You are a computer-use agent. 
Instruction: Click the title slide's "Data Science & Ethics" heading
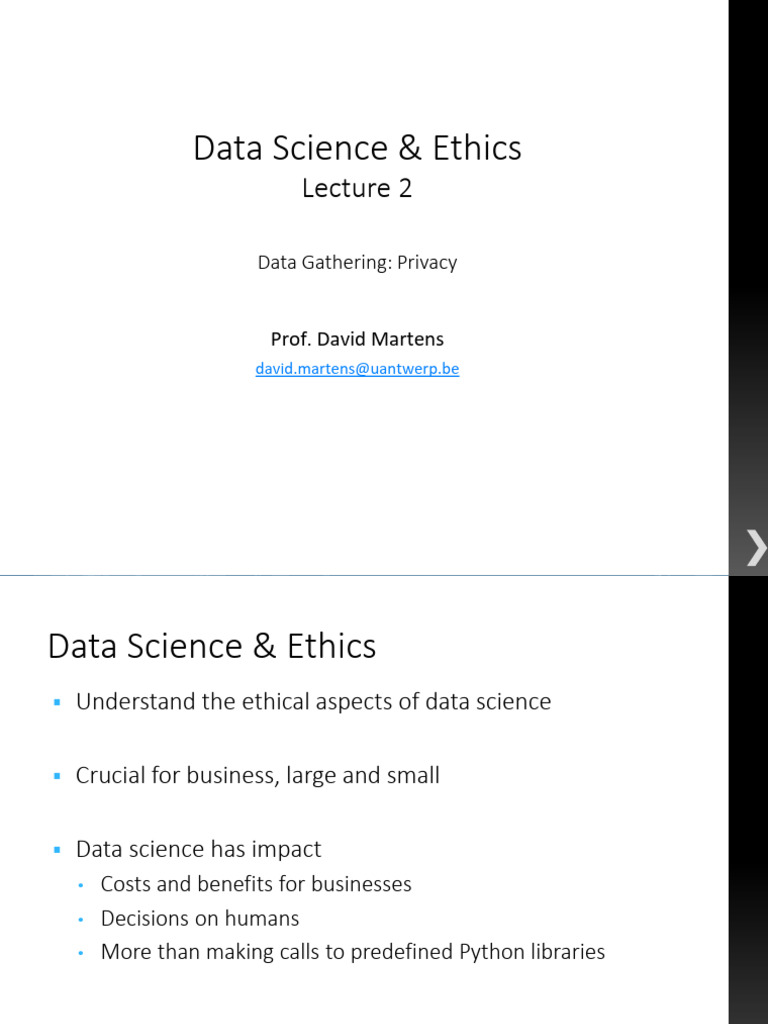tap(357, 148)
